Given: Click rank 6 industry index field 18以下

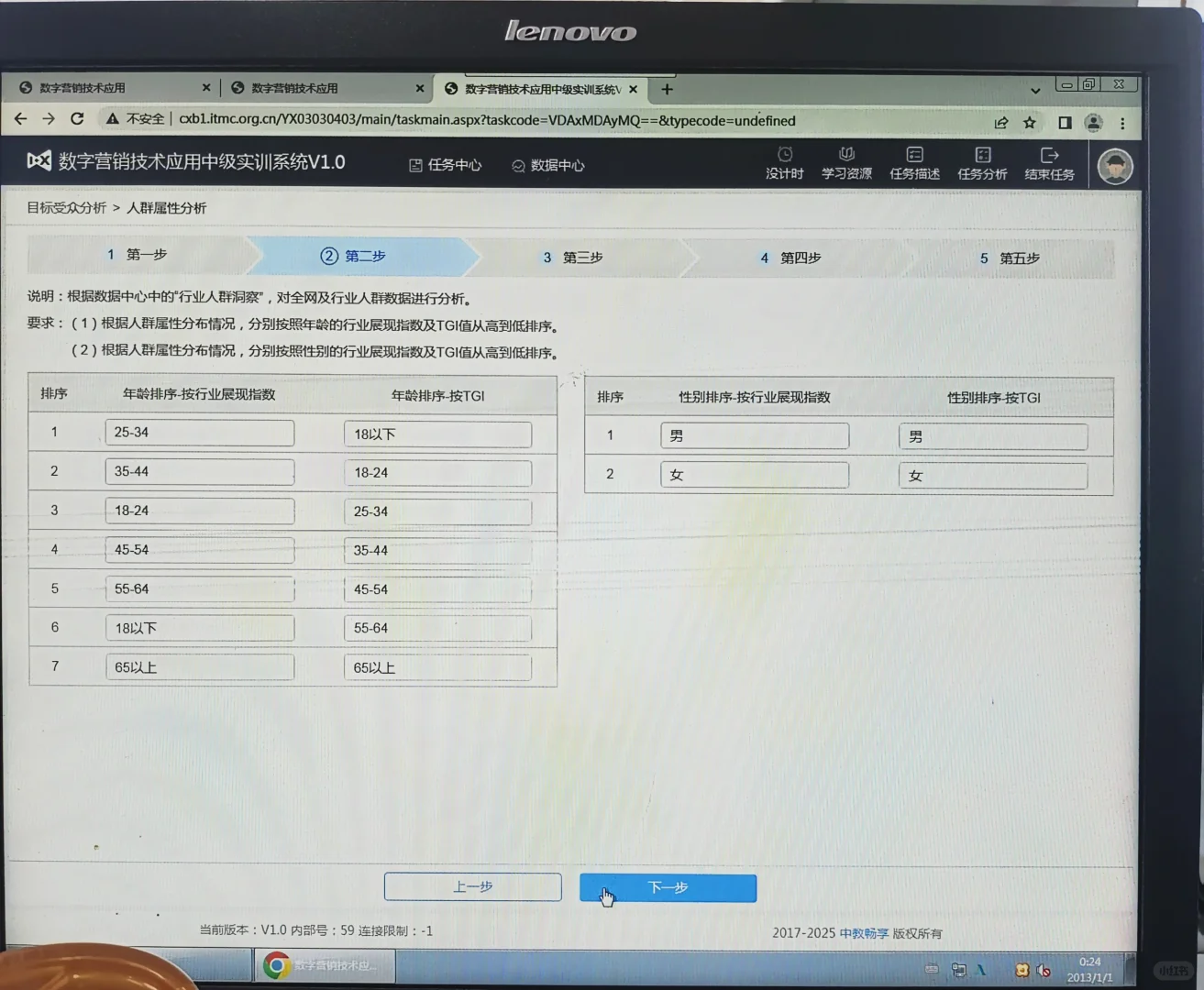Looking at the screenshot, I should pyautogui.click(x=200, y=628).
